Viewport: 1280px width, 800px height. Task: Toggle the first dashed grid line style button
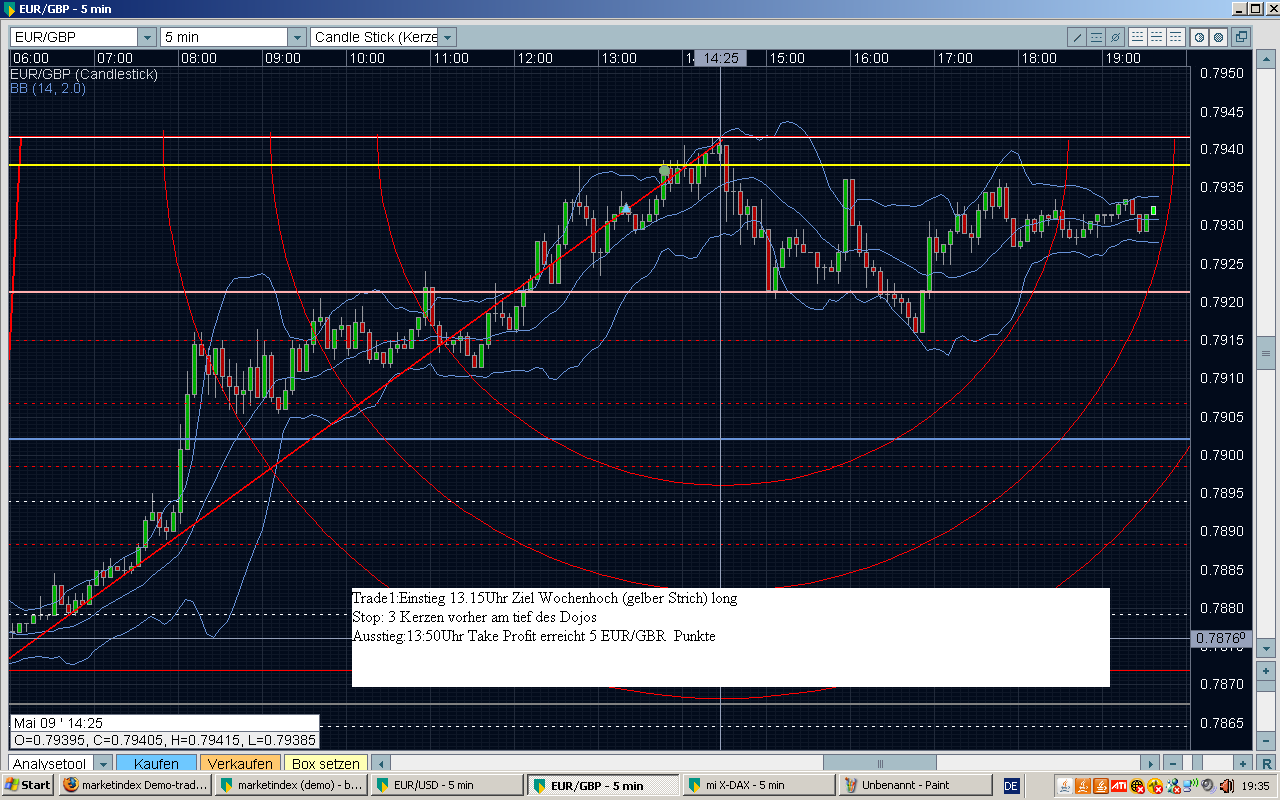(1137, 37)
